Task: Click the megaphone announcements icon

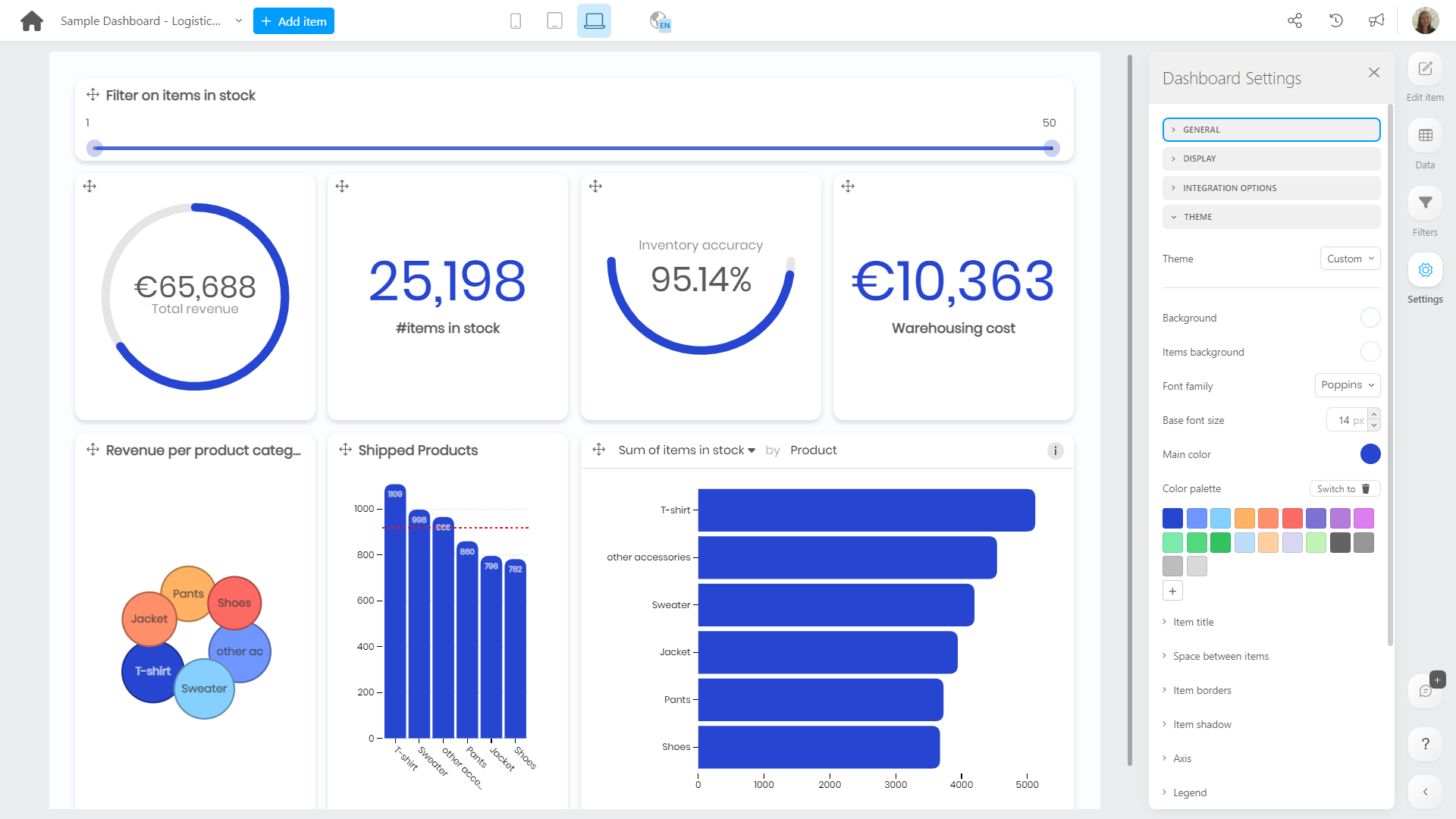Action: (1376, 21)
